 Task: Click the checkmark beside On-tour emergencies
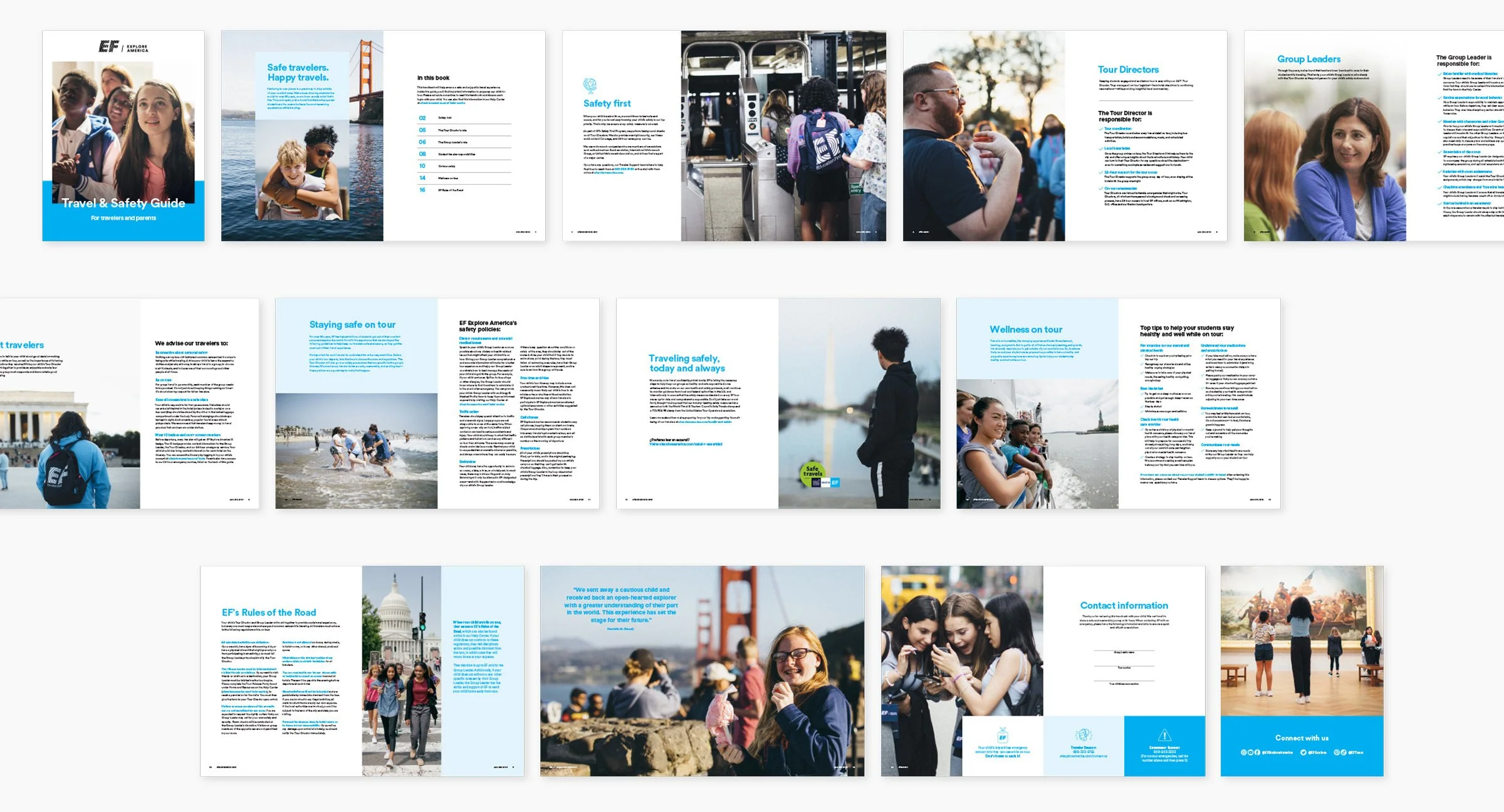click(1100, 189)
